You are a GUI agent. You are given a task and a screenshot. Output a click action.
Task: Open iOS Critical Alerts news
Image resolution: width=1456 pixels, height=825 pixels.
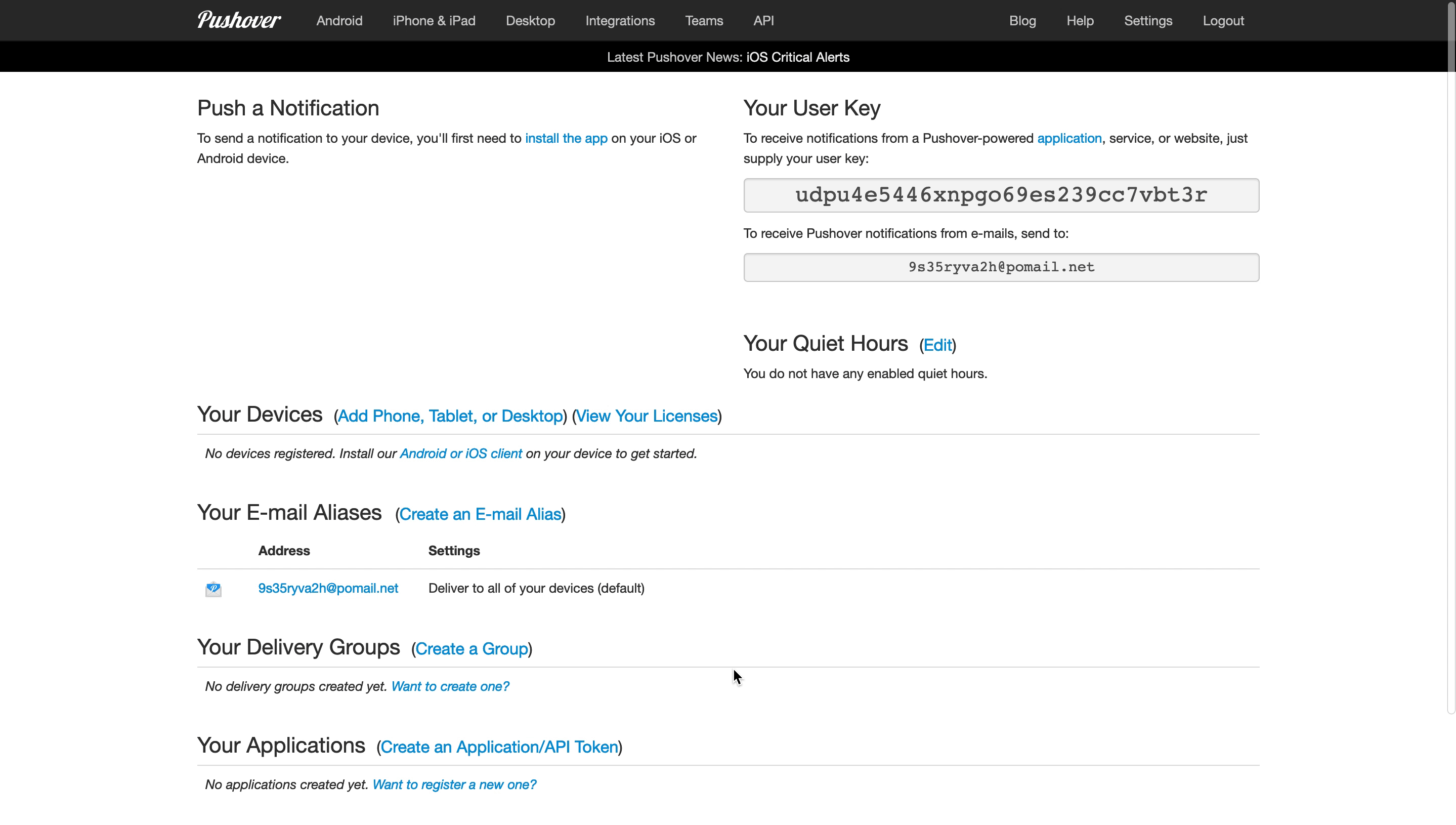tap(797, 57)
